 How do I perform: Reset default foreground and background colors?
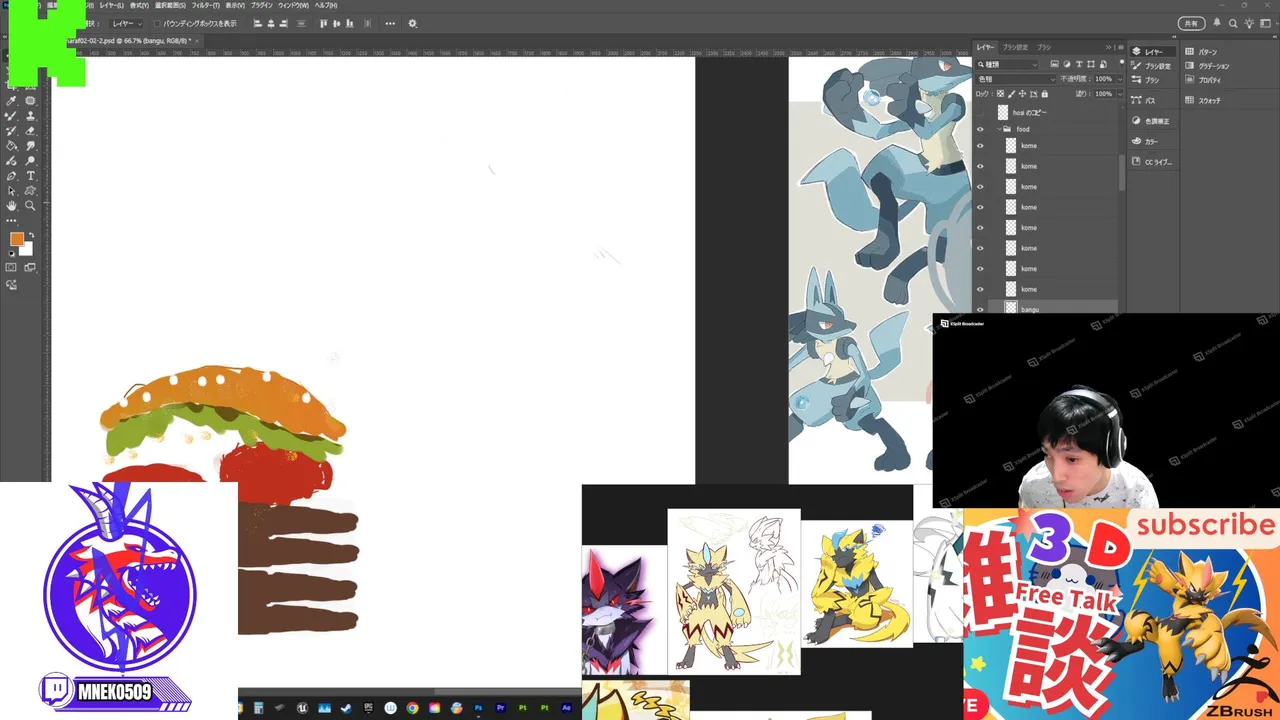click(x=12, y=254)
